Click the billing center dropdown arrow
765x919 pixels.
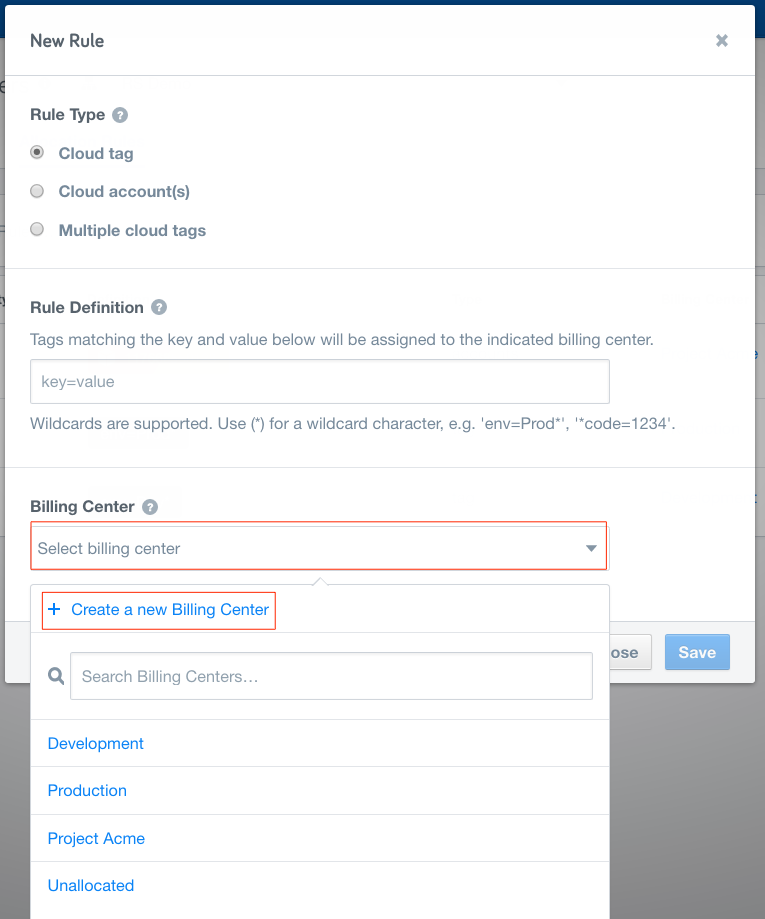(x=591, y=549)
